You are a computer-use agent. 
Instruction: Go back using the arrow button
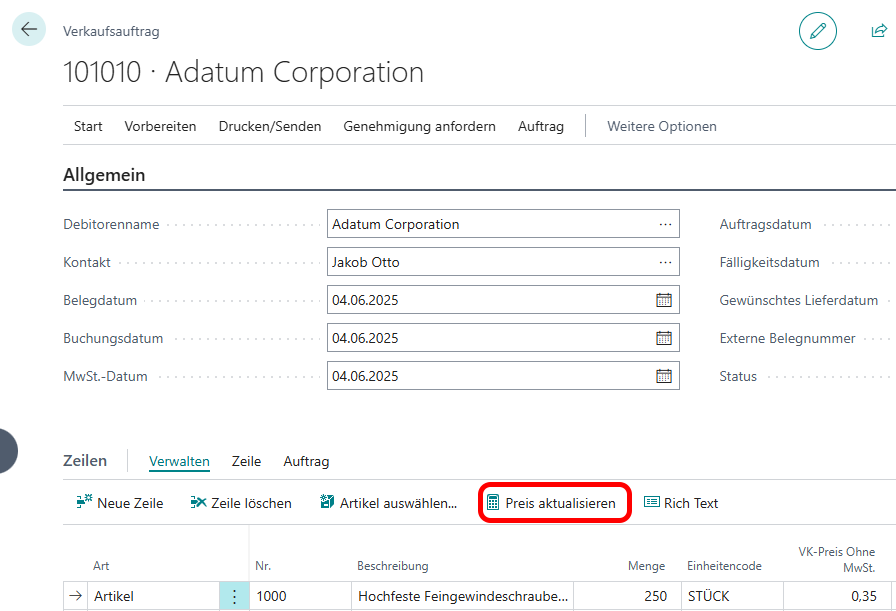(x=29, y=29)
